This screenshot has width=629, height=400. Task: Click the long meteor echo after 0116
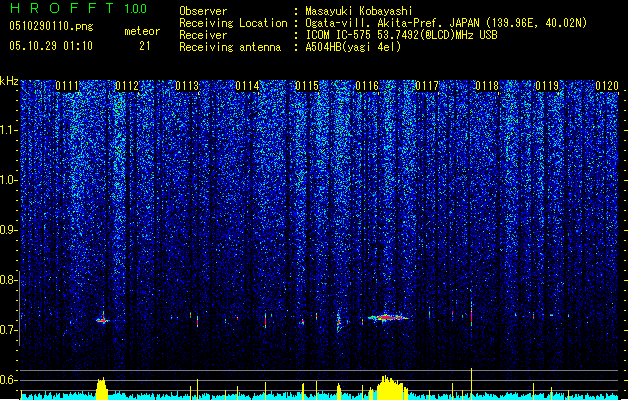click(388, 318)
